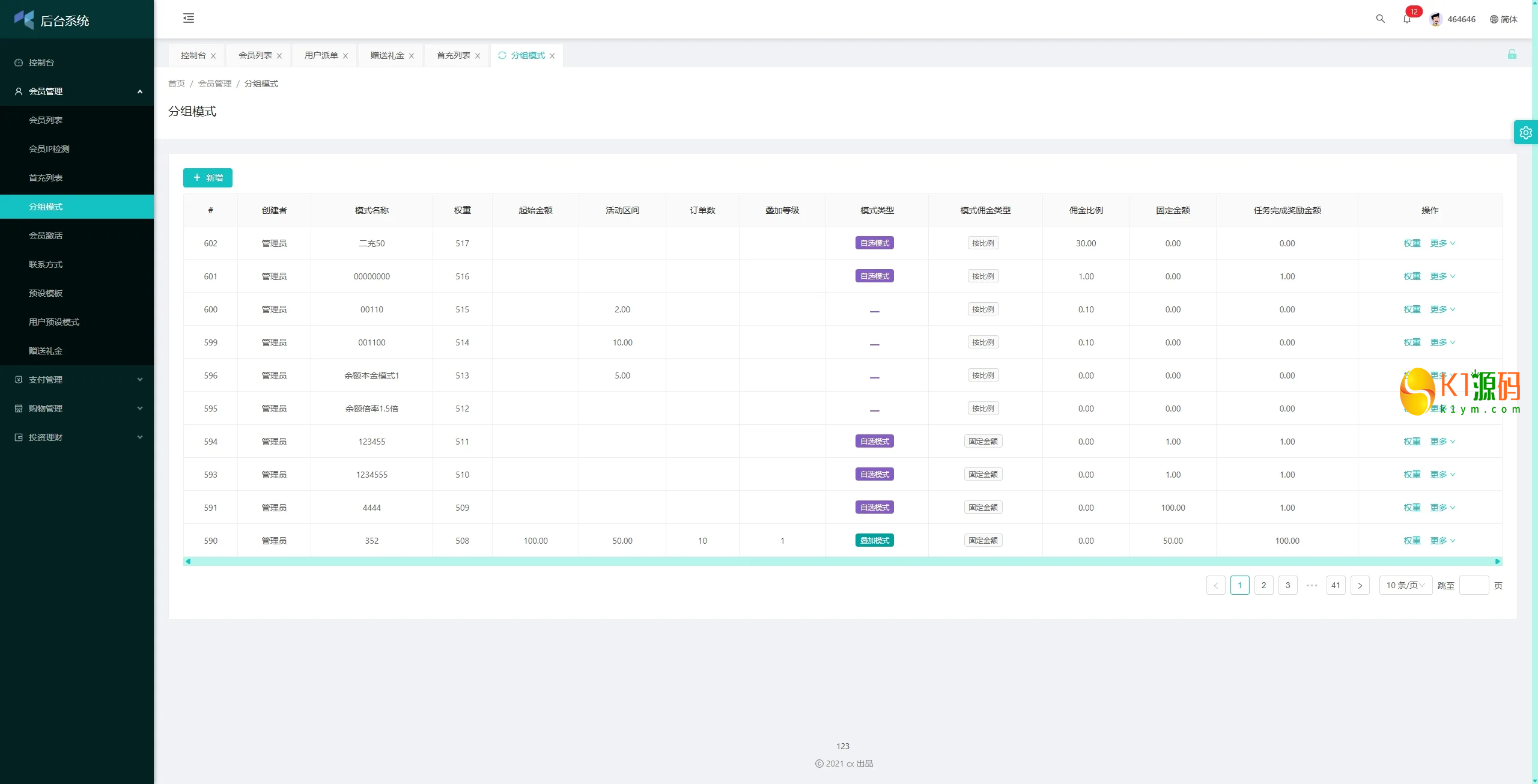Open notifications bell with 12 badge
This screenshot has width=1538, height=784.
(x=1407, y=19)
